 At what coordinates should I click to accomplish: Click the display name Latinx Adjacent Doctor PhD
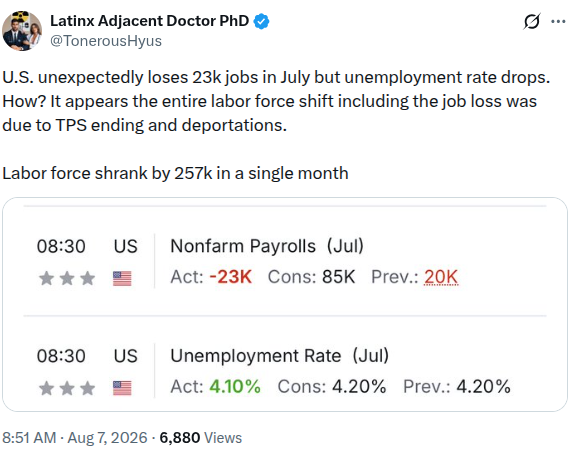[150, 21]
